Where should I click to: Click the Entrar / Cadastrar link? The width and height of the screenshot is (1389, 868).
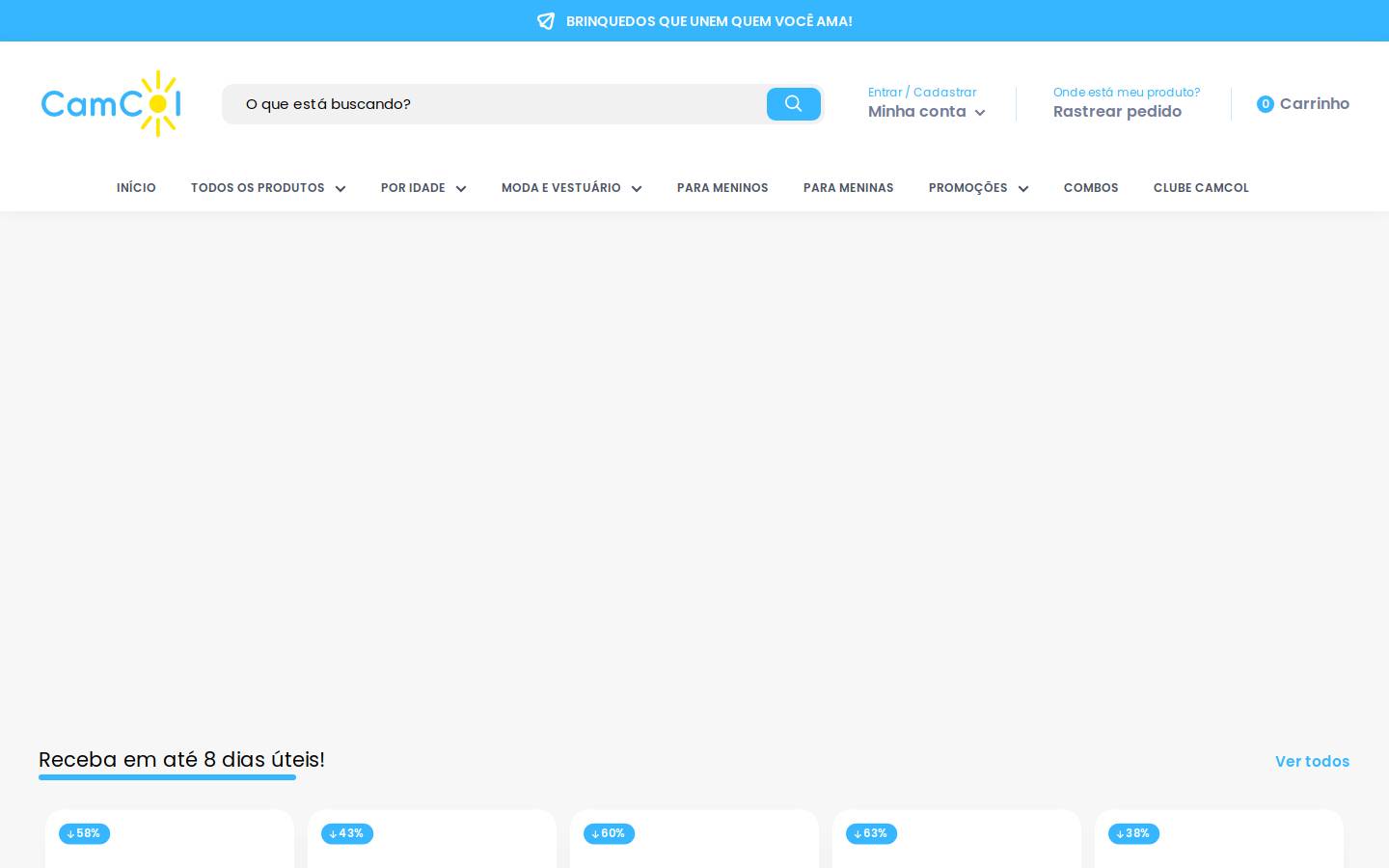(x=922, y=93)
